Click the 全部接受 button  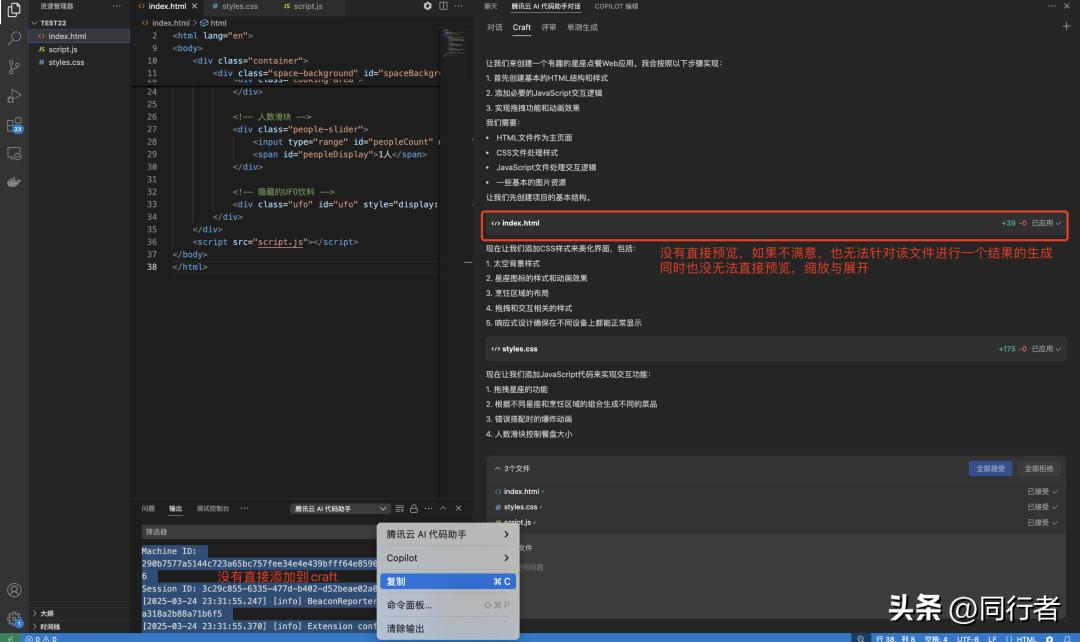[990, 468]
